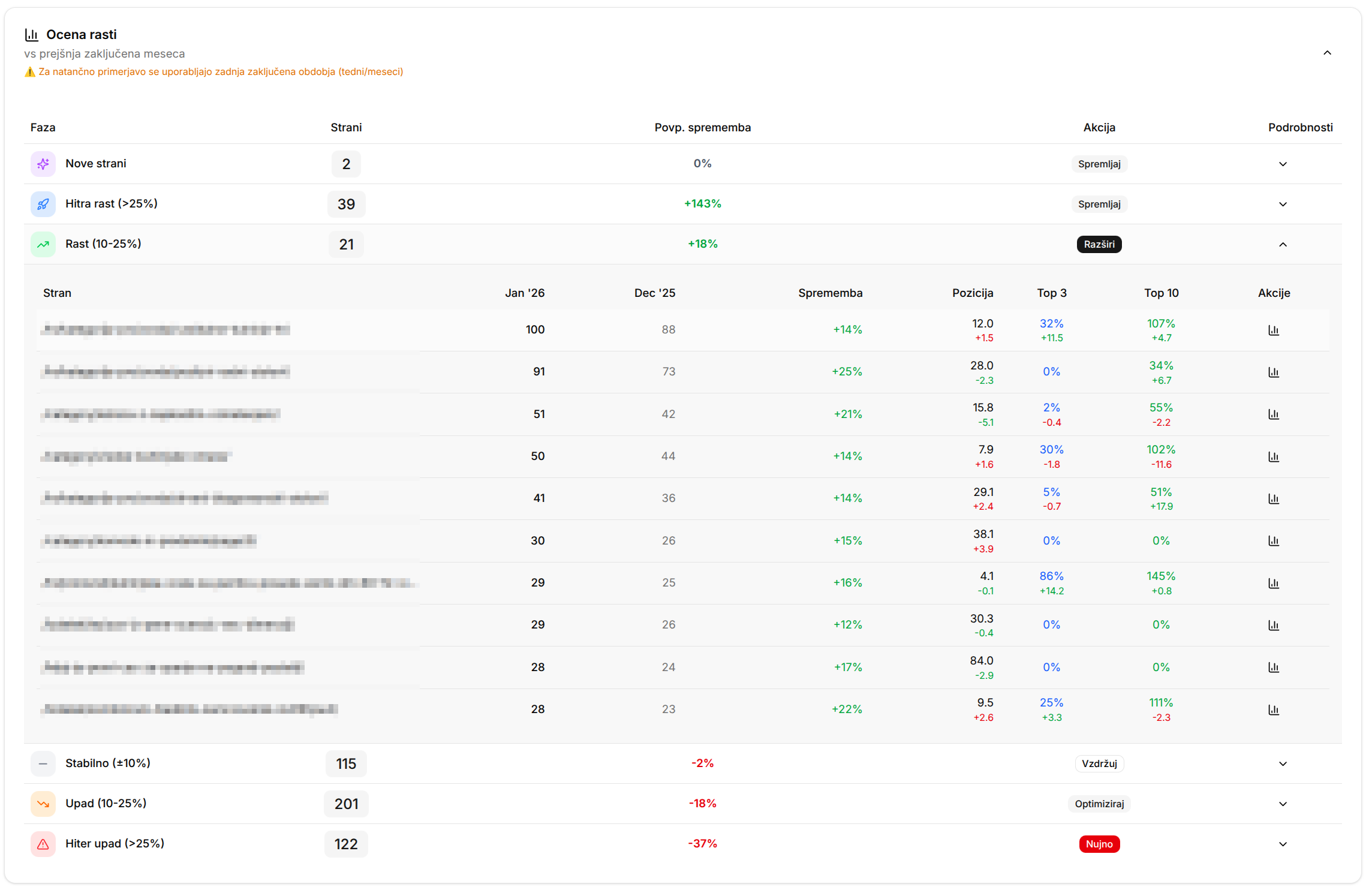Image resolution: width=1372 pixels, height=890 pixels.
Task: Expand the Upad (10-25%) details
Action: (x=1283, y=804)
